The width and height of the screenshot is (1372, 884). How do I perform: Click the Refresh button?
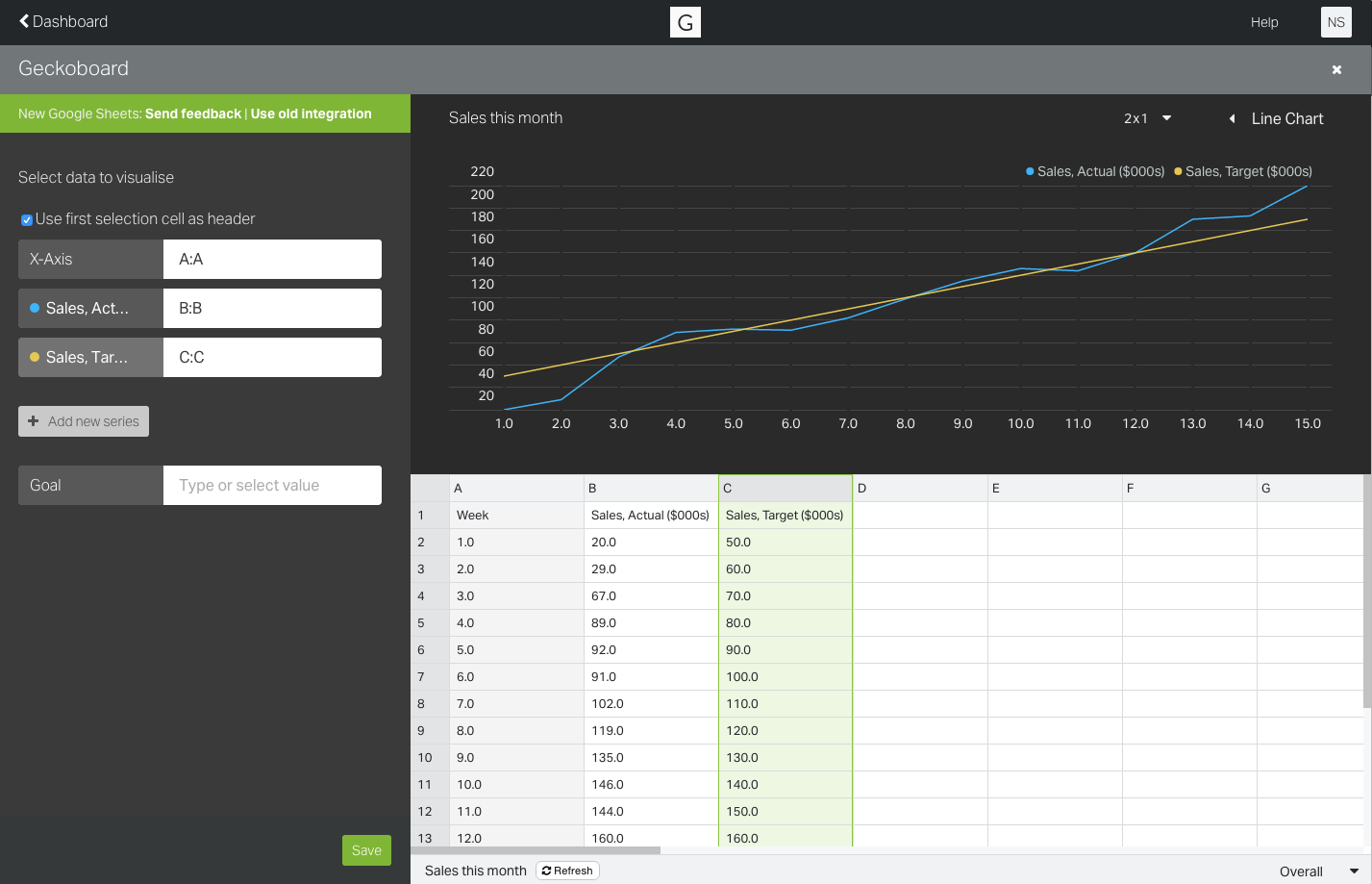pos(567,871)
